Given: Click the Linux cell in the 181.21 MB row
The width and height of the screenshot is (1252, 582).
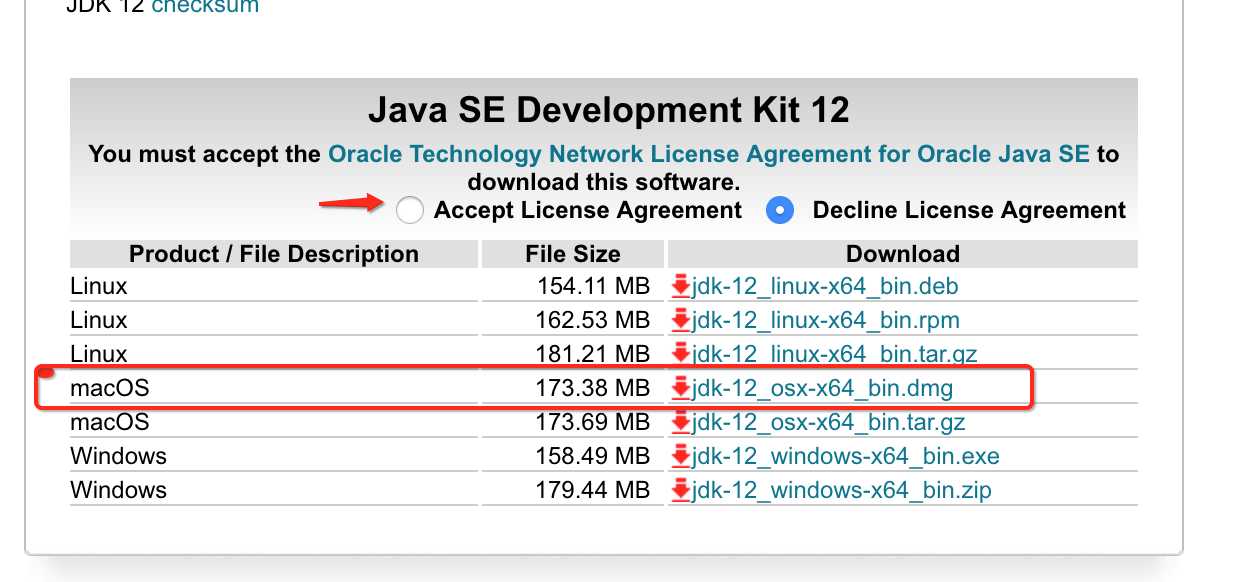Looking at the screenshot, I should tap(274, 354).
